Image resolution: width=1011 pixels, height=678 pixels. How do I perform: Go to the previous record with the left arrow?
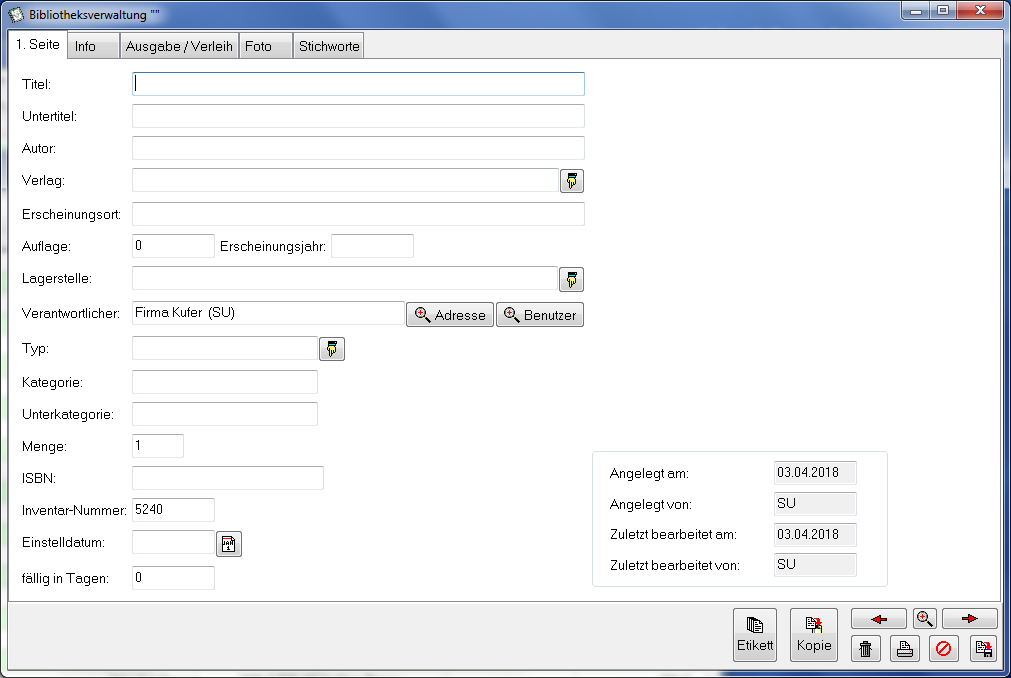point(879,619)
